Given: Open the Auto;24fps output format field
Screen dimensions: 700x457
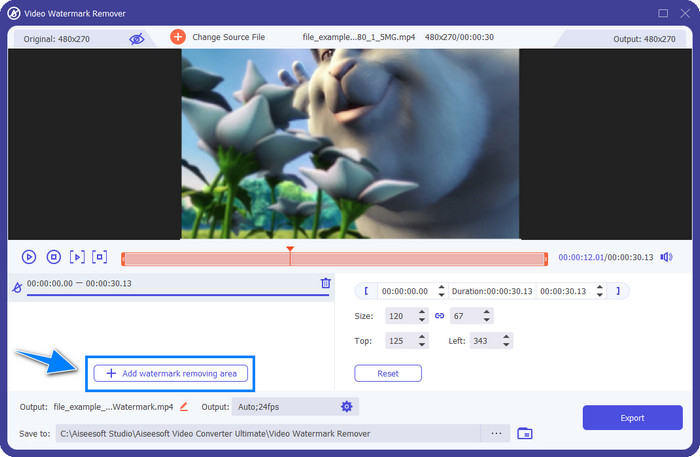Looking at the screenshot, I should 295,407.
